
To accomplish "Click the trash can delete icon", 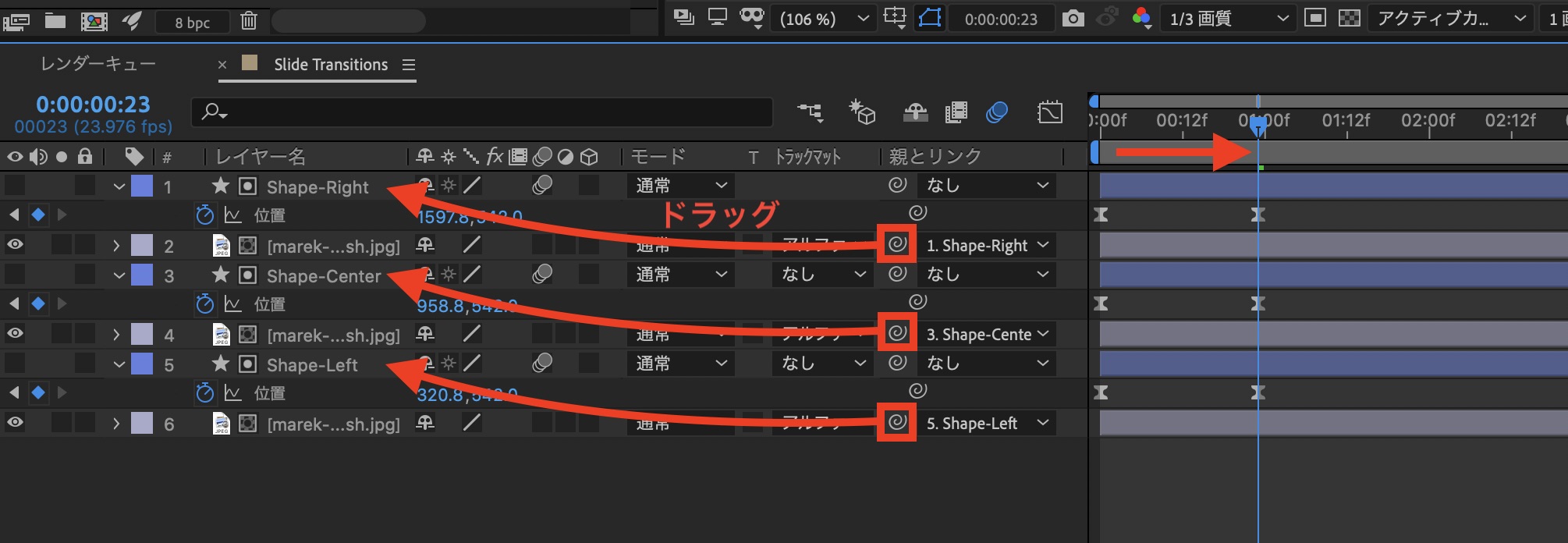I will pyautogui.click(x=249, y=20).
